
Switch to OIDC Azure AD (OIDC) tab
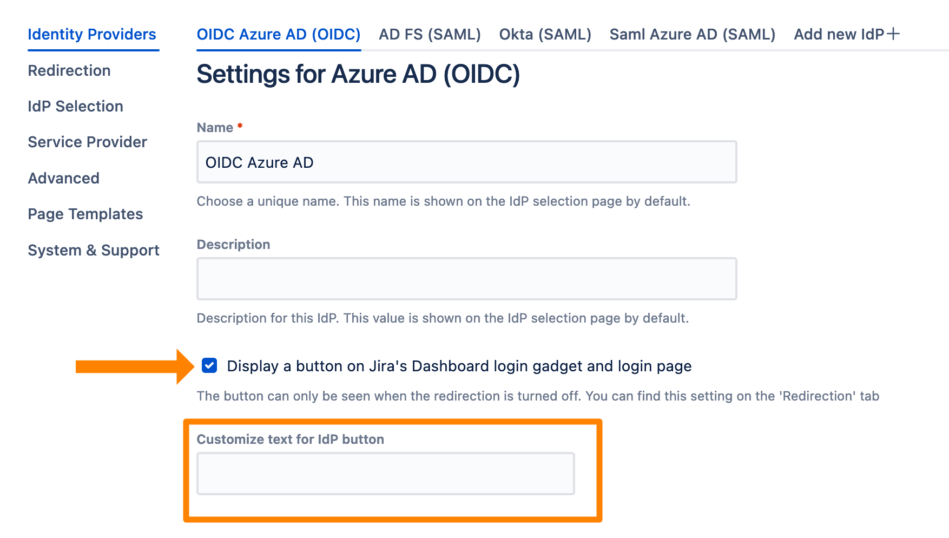[278, 34]
